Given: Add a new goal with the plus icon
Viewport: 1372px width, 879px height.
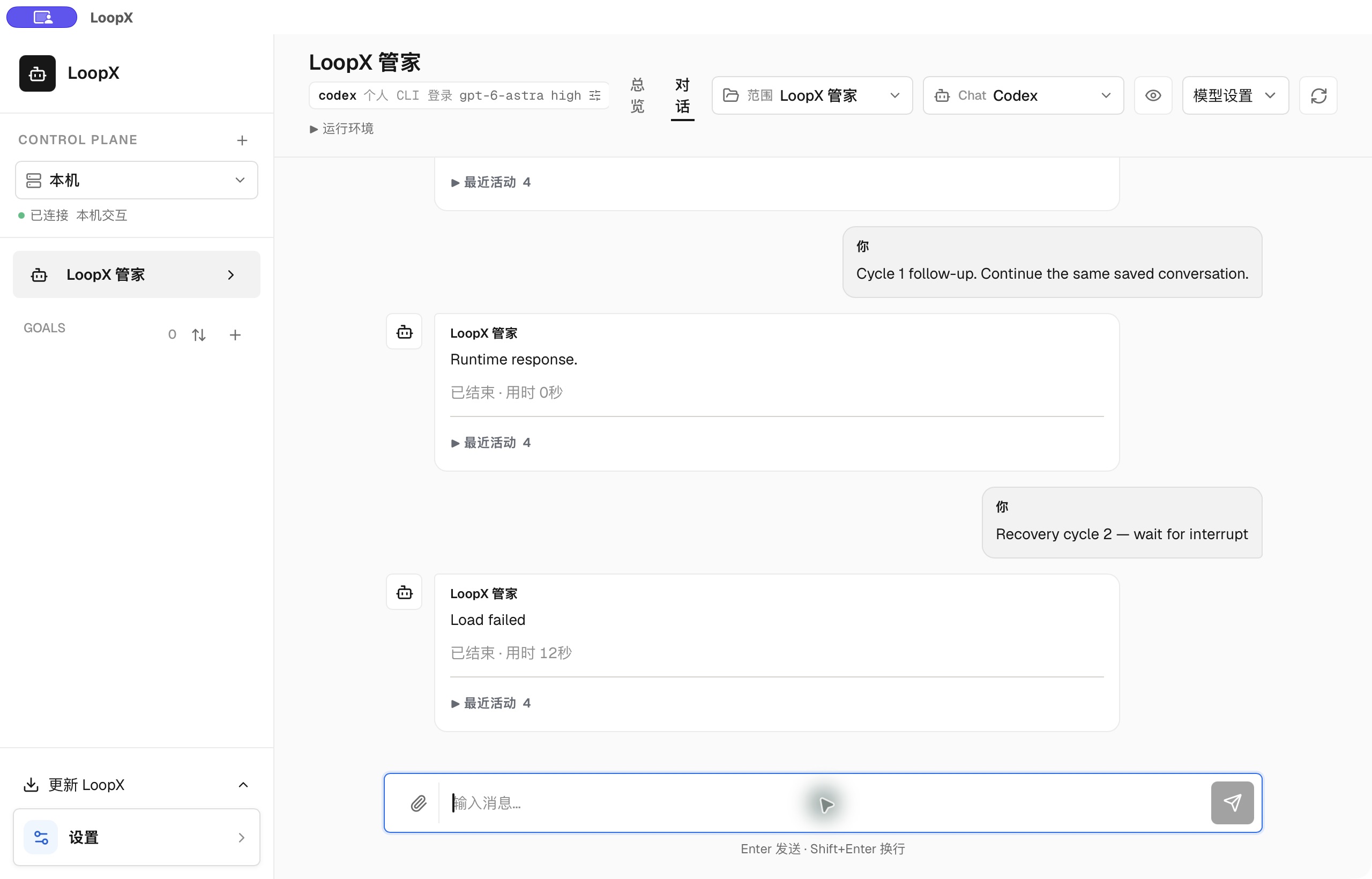Looking at the screenshot, I should point(235,334).
